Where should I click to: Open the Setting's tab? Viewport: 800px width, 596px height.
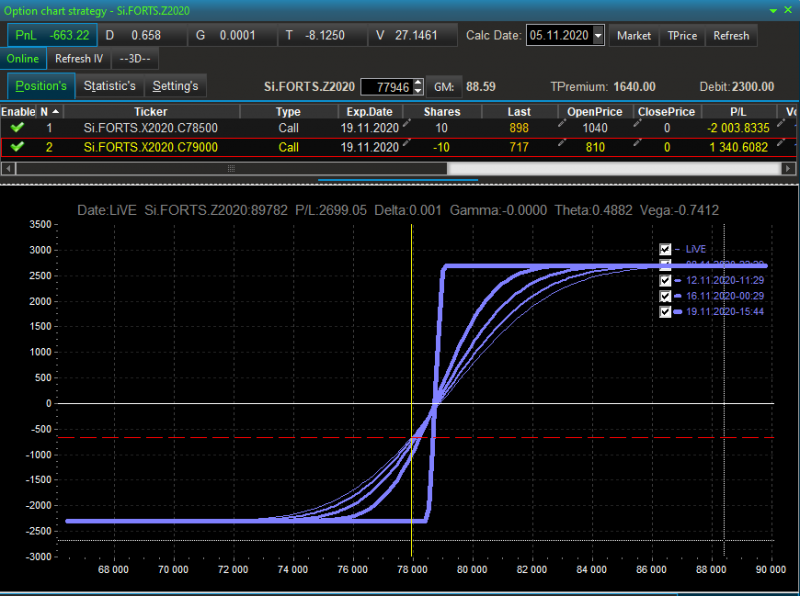pyautogui.click(x=175, y=86)
